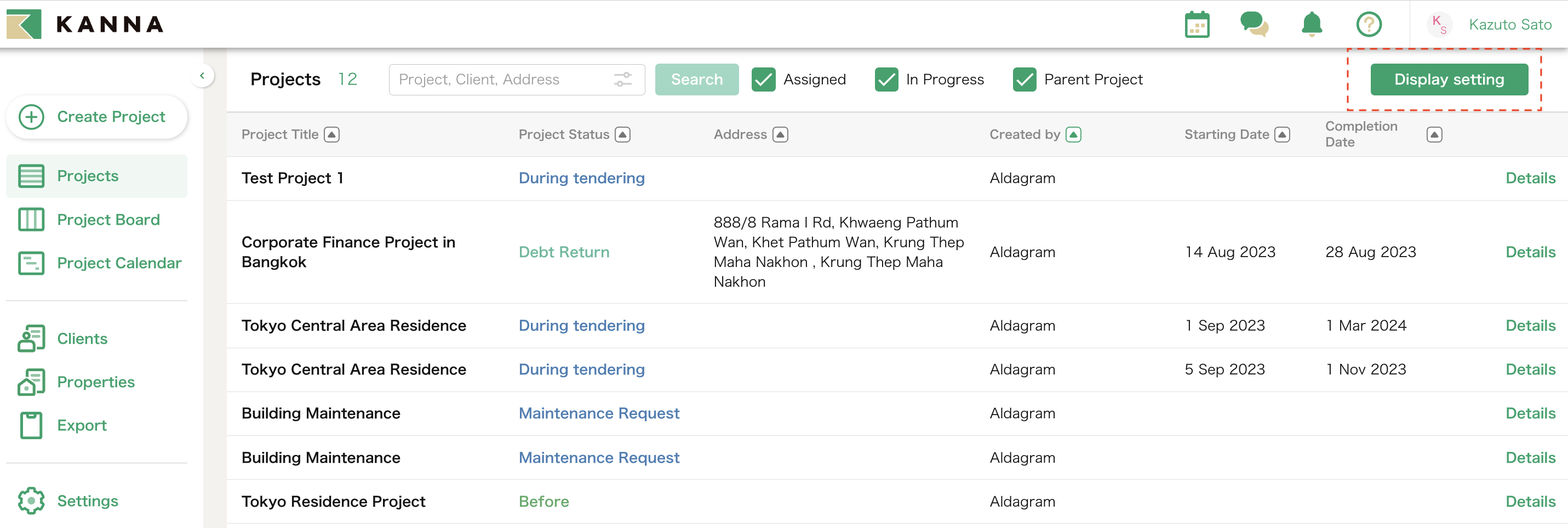Sort by Project Title column arrow

[332, 134]
